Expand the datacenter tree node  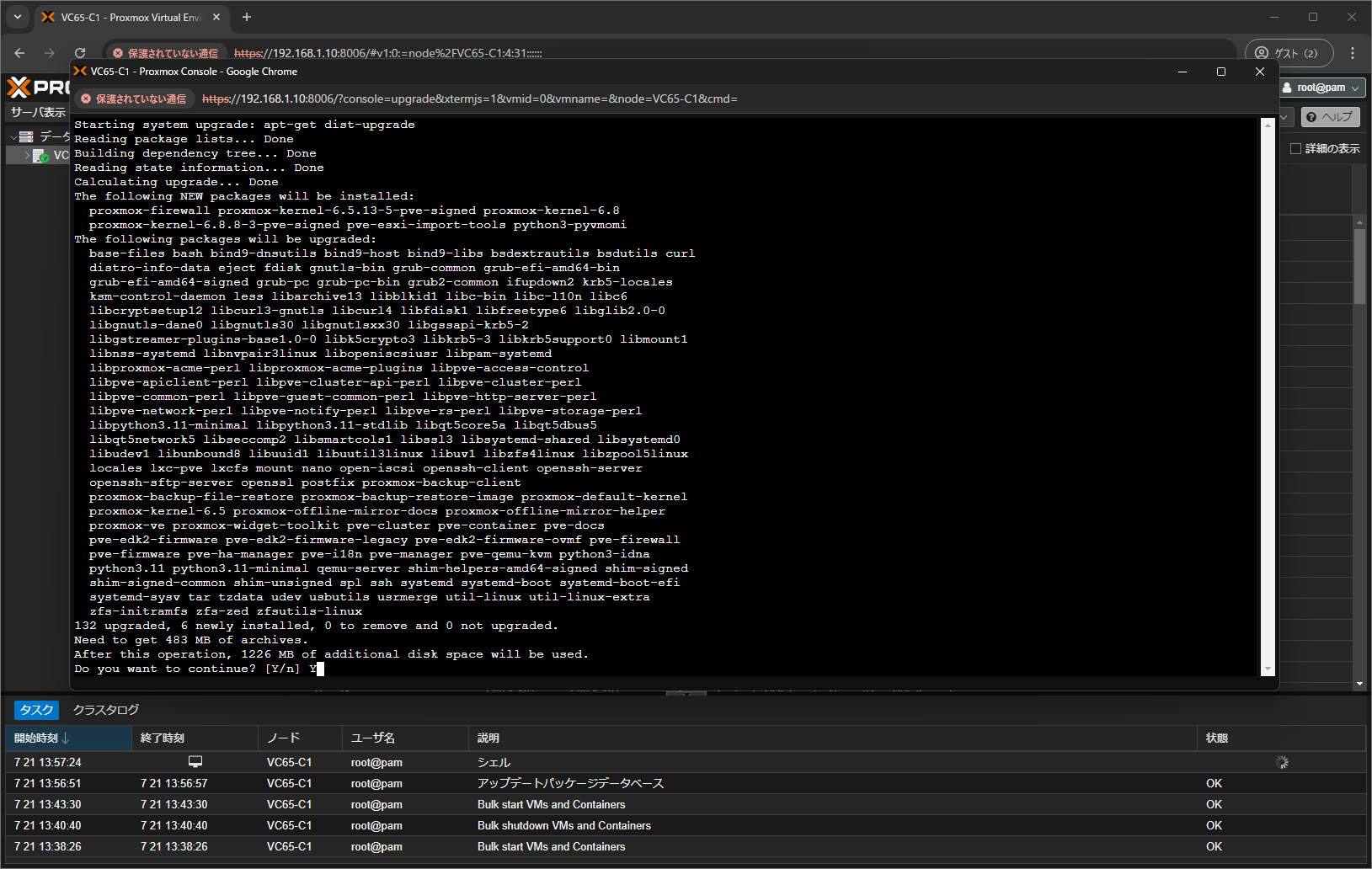click(13, 136)
